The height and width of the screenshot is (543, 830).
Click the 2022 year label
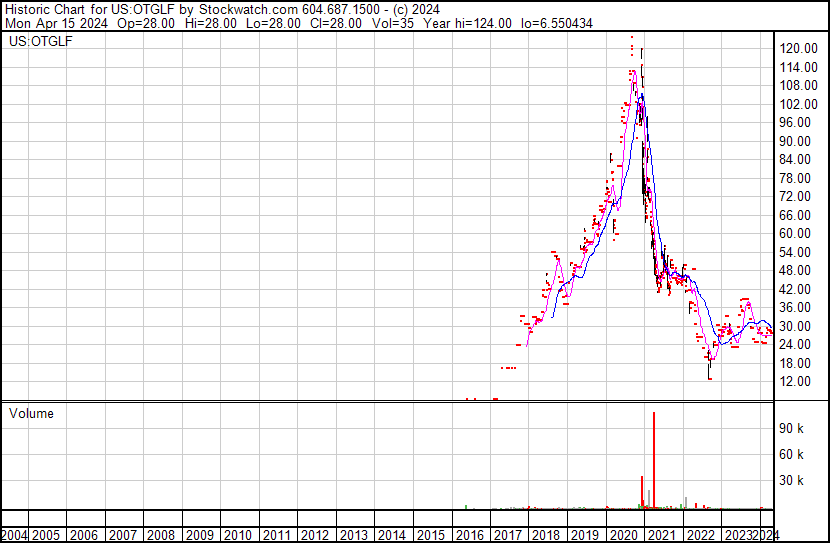tap(700, 535)
